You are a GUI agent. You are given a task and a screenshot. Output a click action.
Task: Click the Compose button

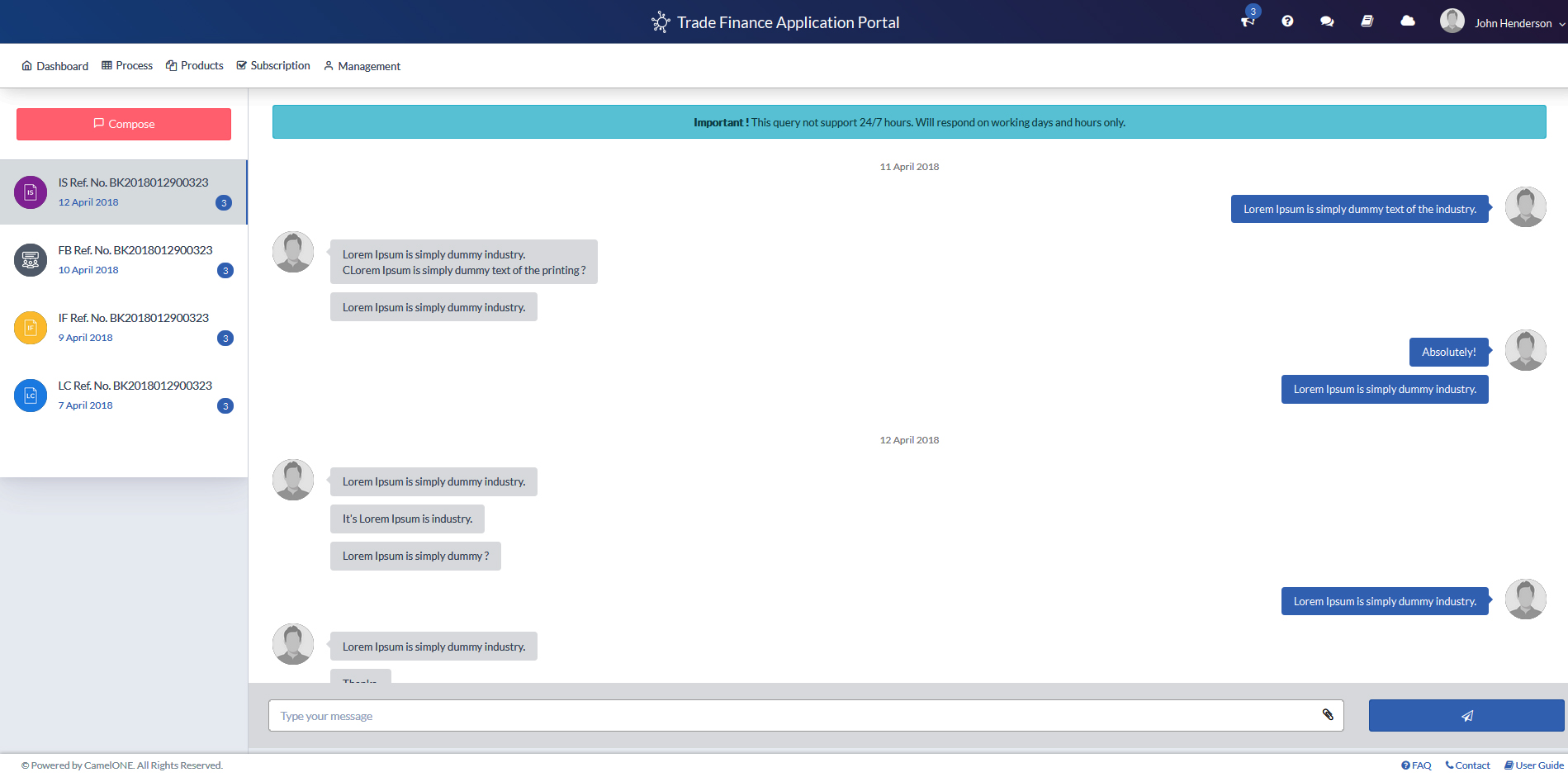[x=124, y=124]
